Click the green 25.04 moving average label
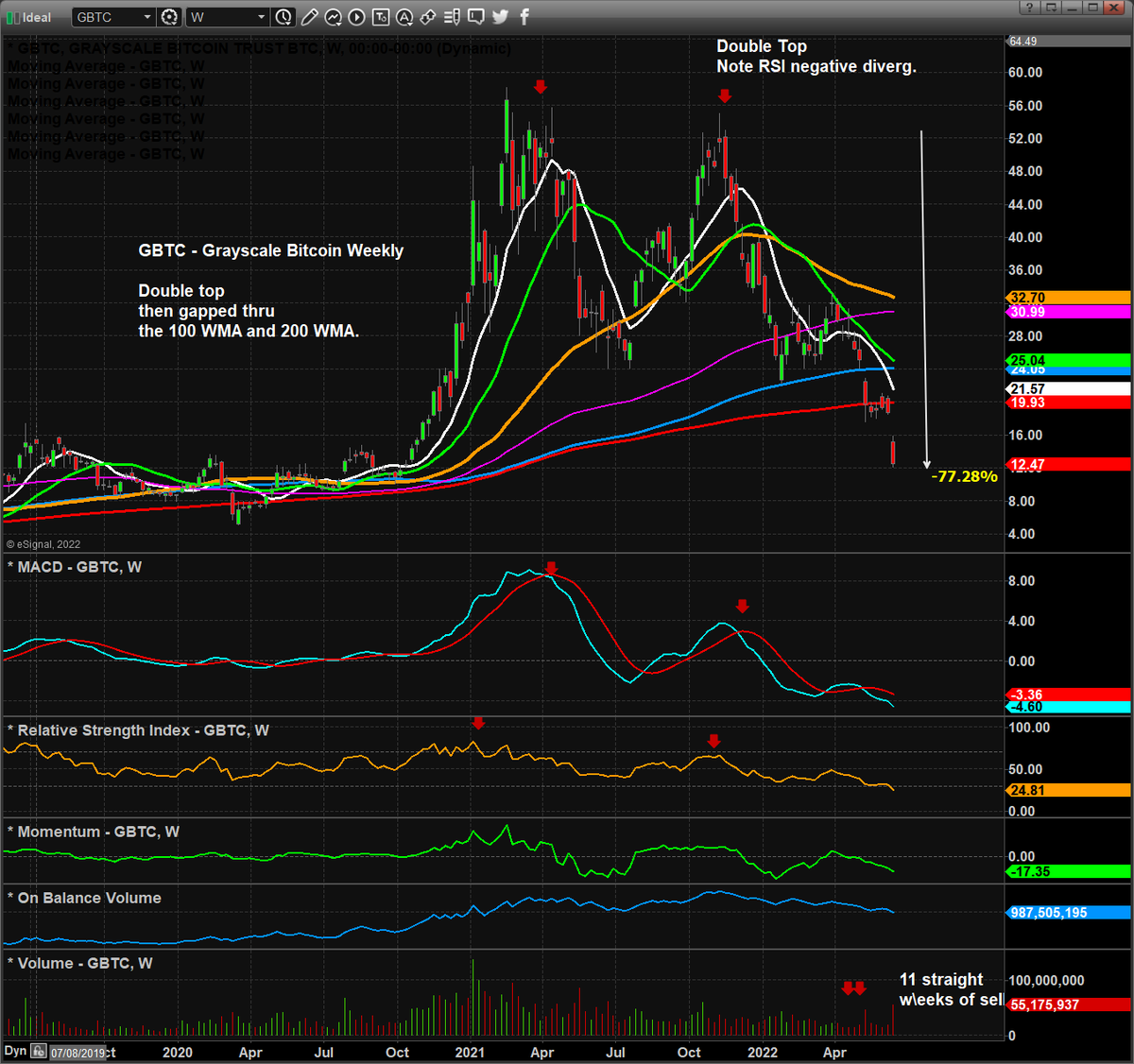This screenshot has height=1064, width=1134. click(x=1069, y=360)
